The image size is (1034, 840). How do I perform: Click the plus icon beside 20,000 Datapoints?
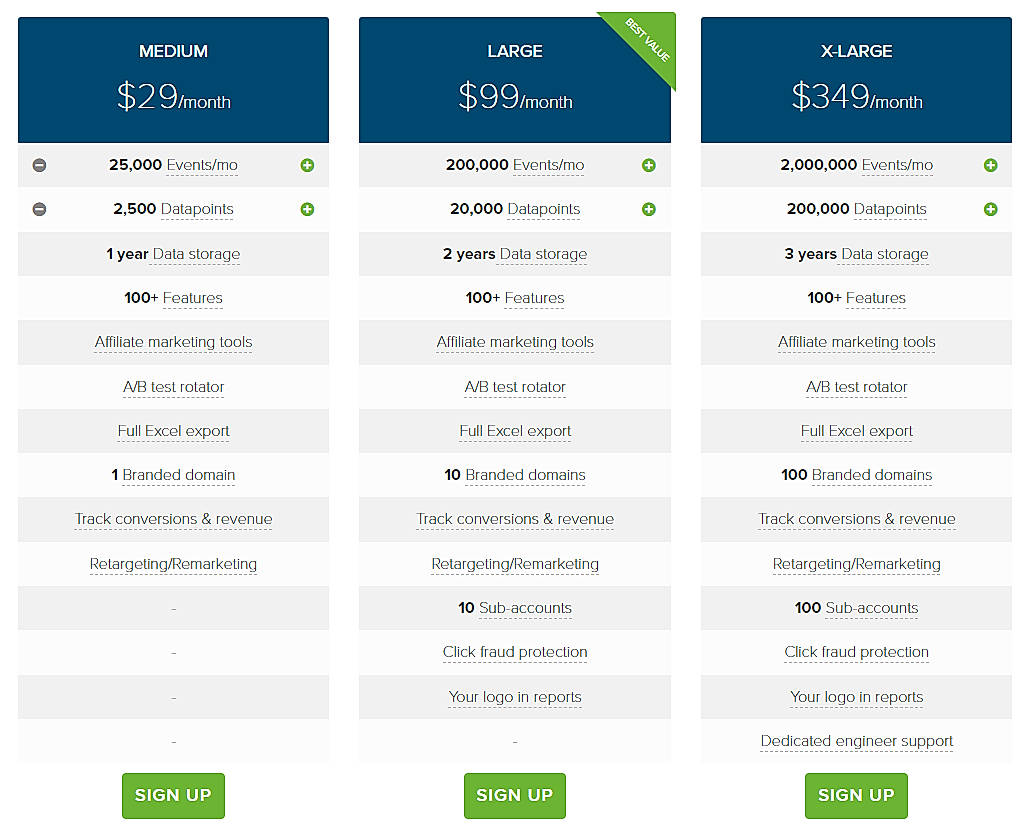tap(649, 209)
